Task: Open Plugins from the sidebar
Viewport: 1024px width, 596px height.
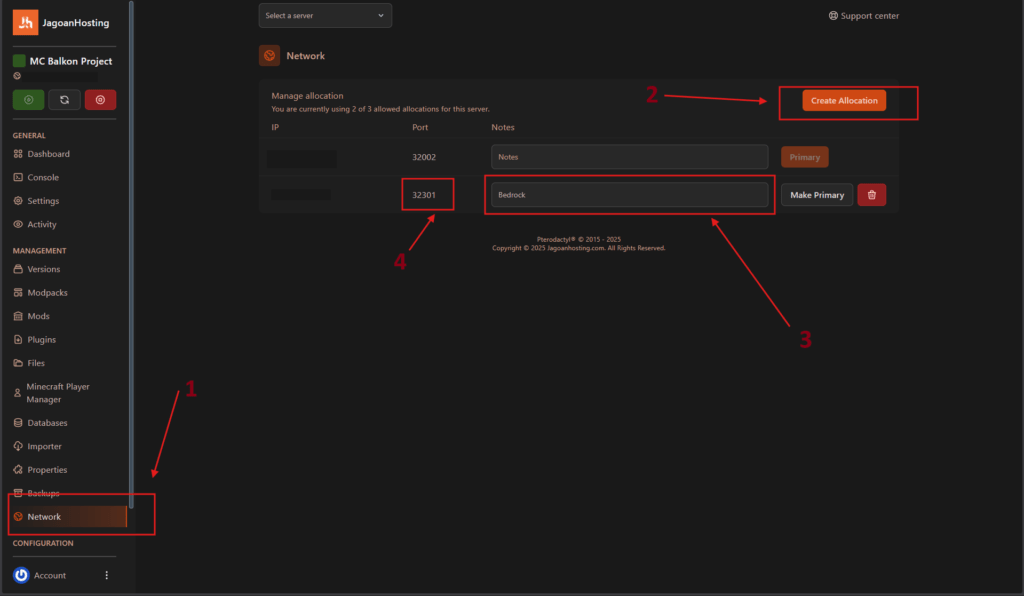Action: (41, 340)
